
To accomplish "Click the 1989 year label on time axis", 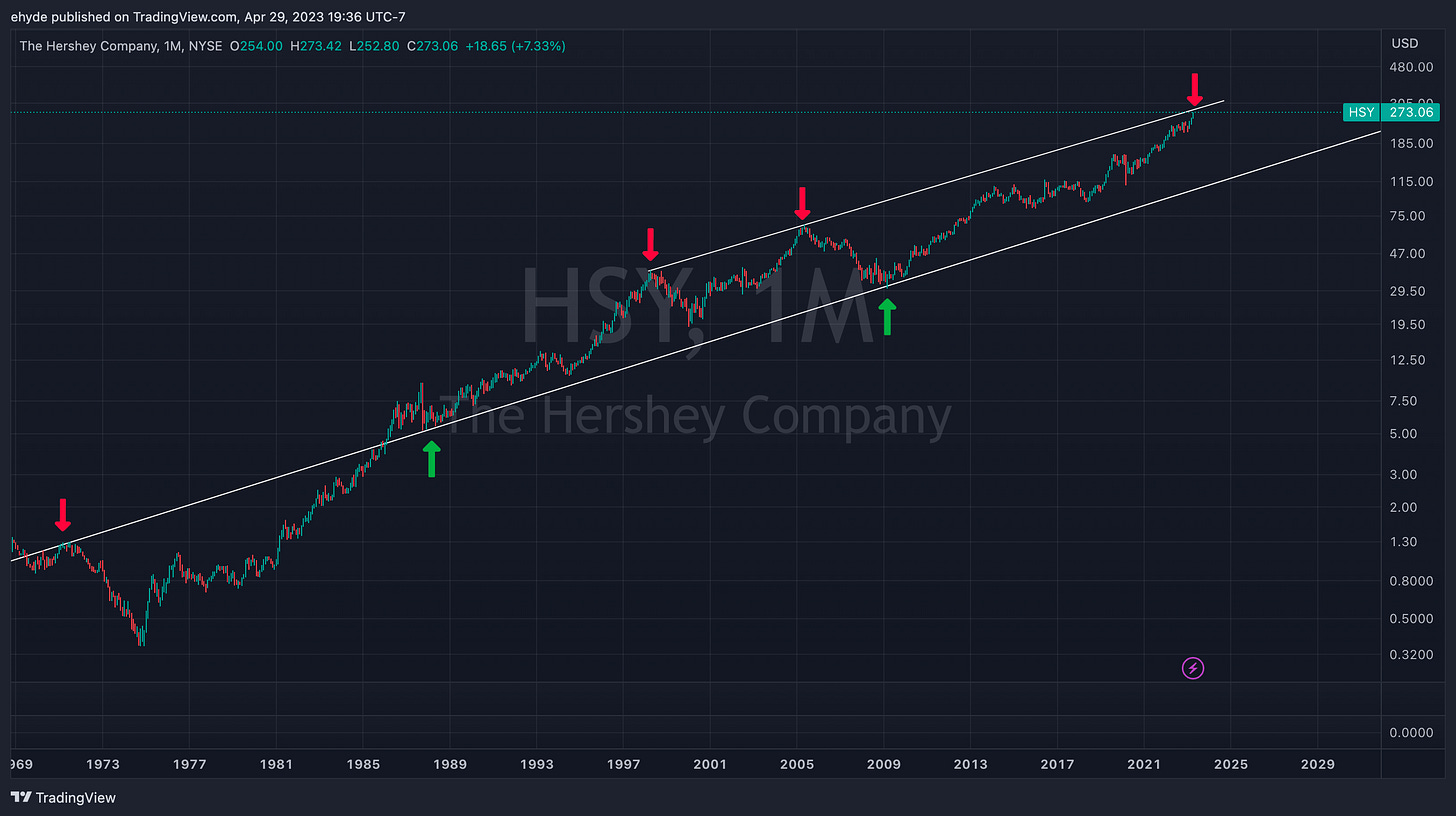I will click(450, 764).
